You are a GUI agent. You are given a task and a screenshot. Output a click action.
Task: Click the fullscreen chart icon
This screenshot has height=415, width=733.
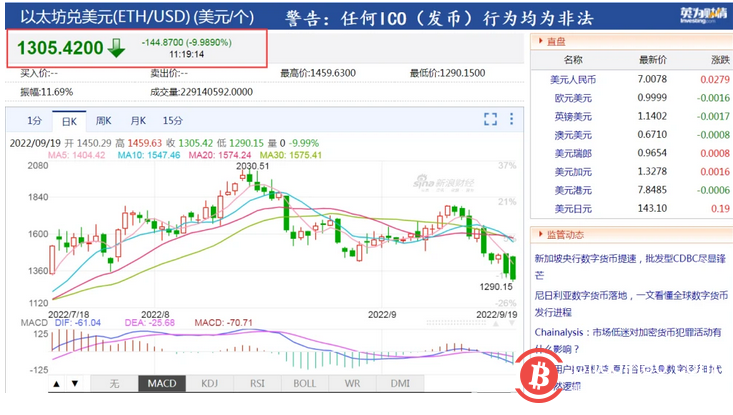pos(490,119)
